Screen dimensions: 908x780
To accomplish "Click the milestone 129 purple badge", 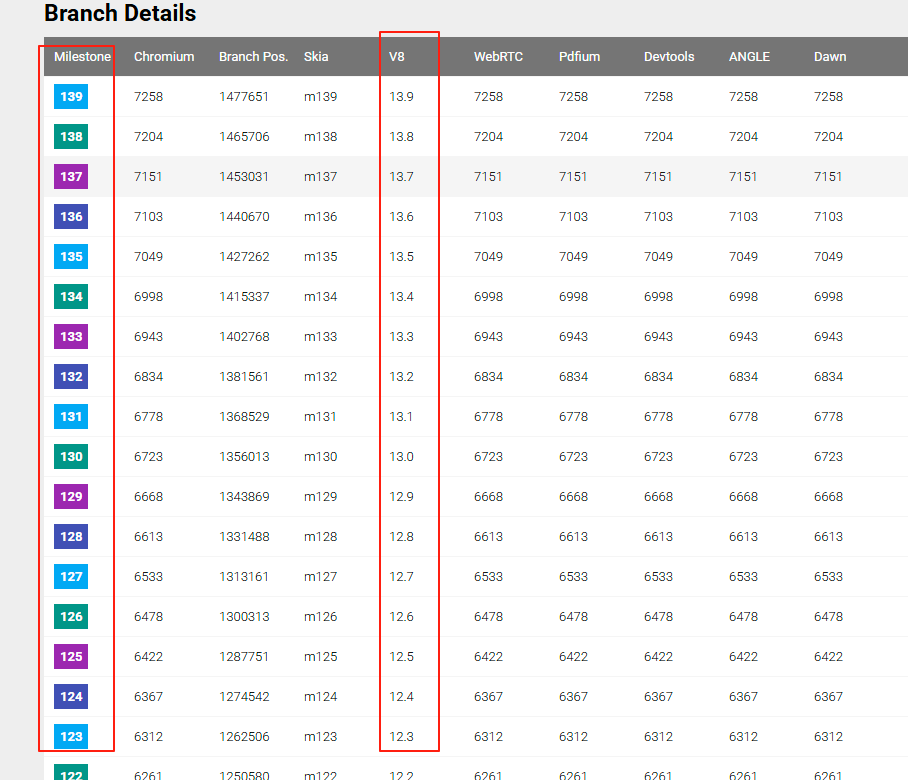I will pos(71,497).
